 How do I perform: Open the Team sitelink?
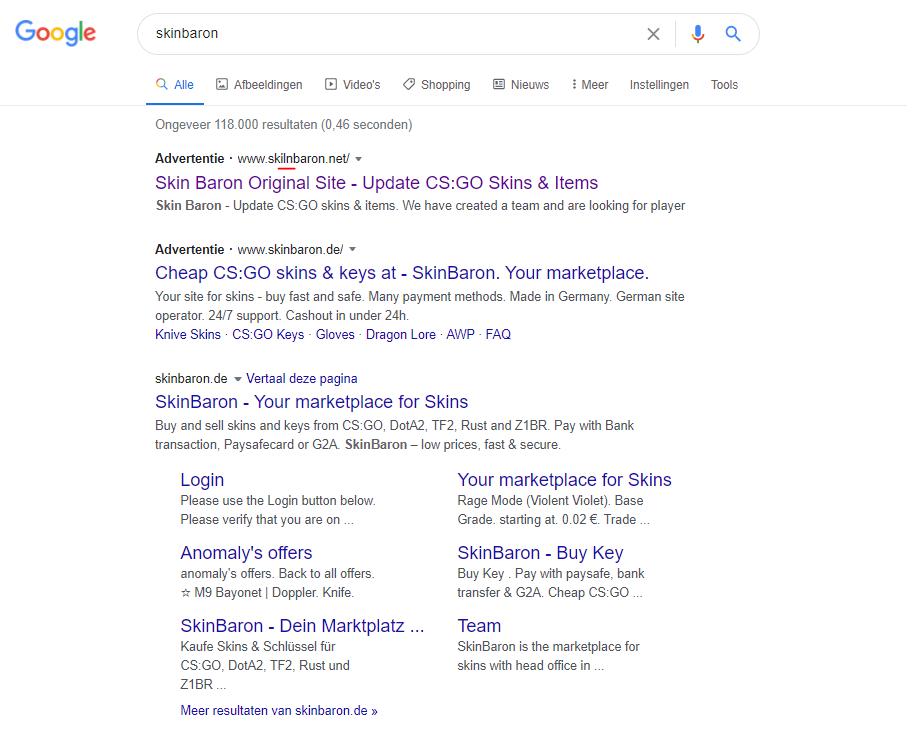479,625
